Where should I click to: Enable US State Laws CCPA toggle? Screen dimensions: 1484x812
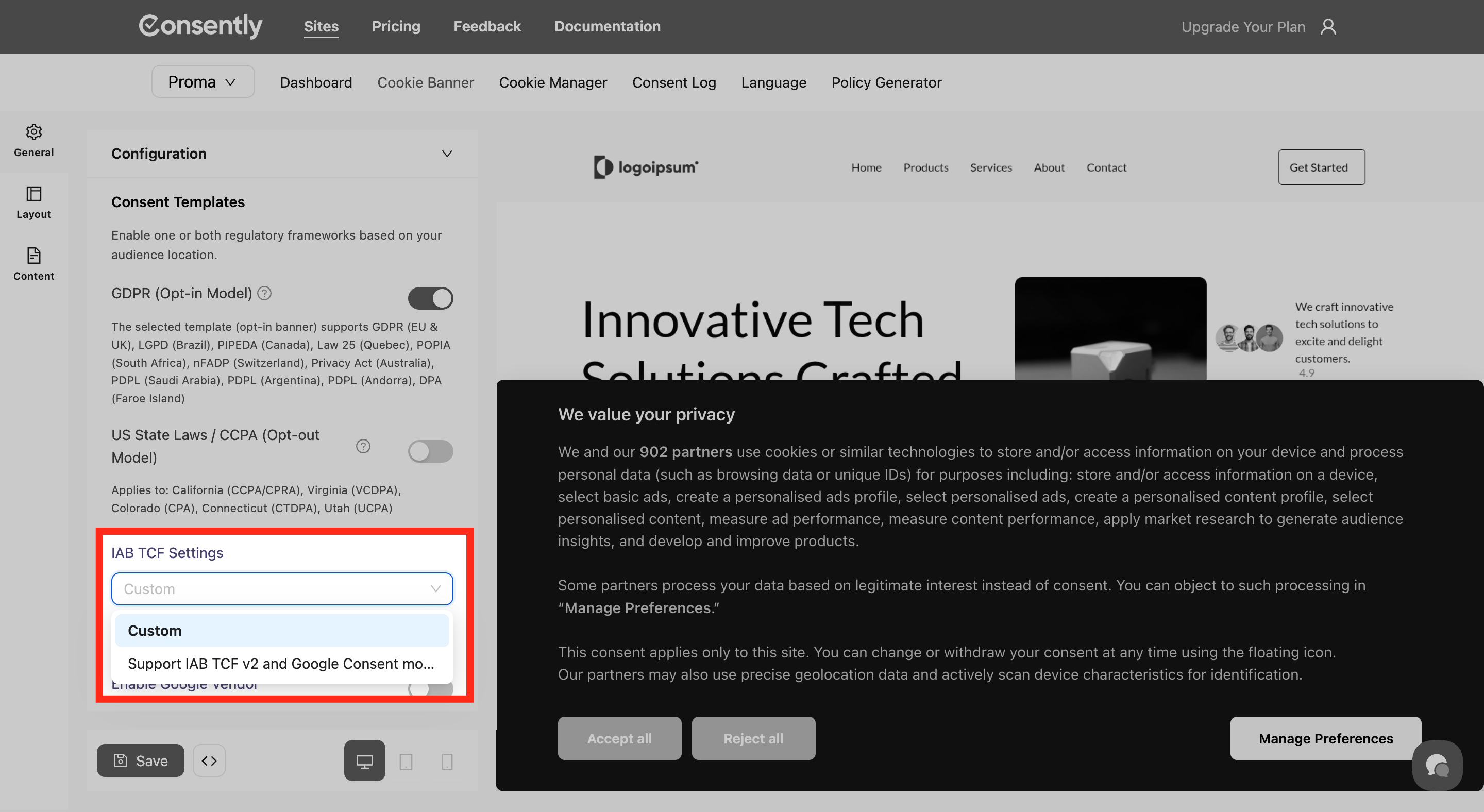430,451
